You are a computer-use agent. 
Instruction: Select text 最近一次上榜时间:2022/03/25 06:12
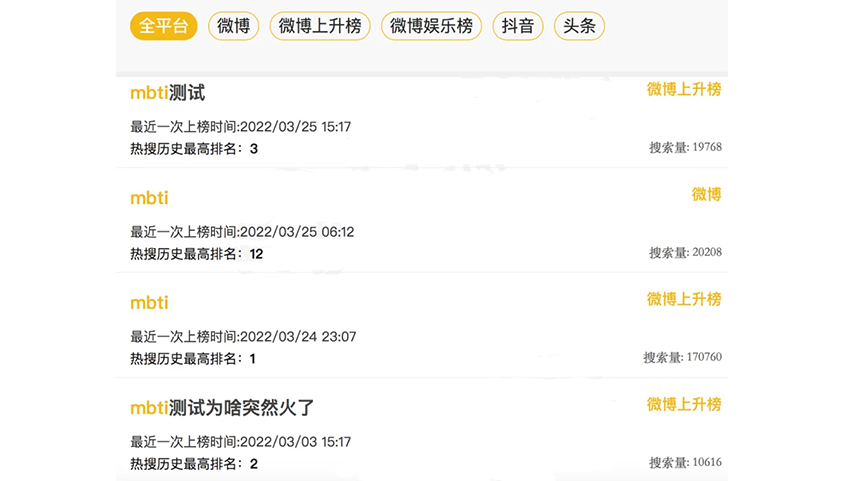tap(242, 232)
